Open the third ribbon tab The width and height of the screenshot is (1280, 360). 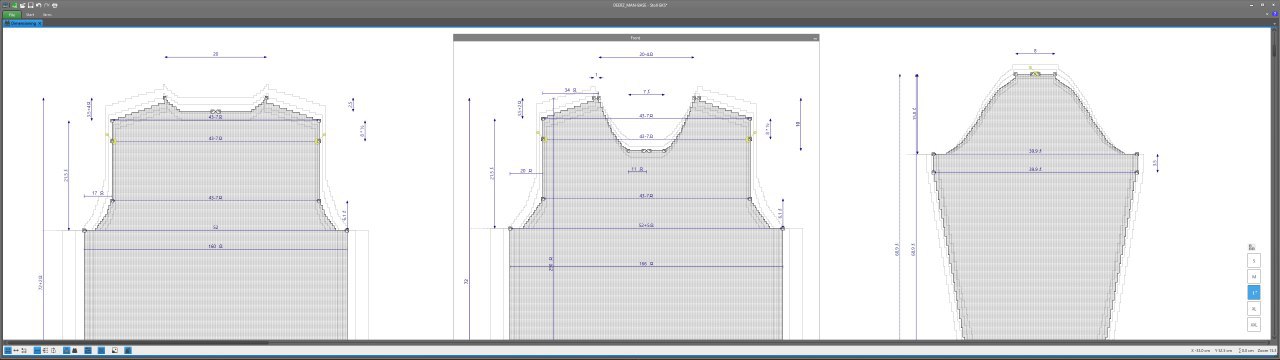point(47,15)
